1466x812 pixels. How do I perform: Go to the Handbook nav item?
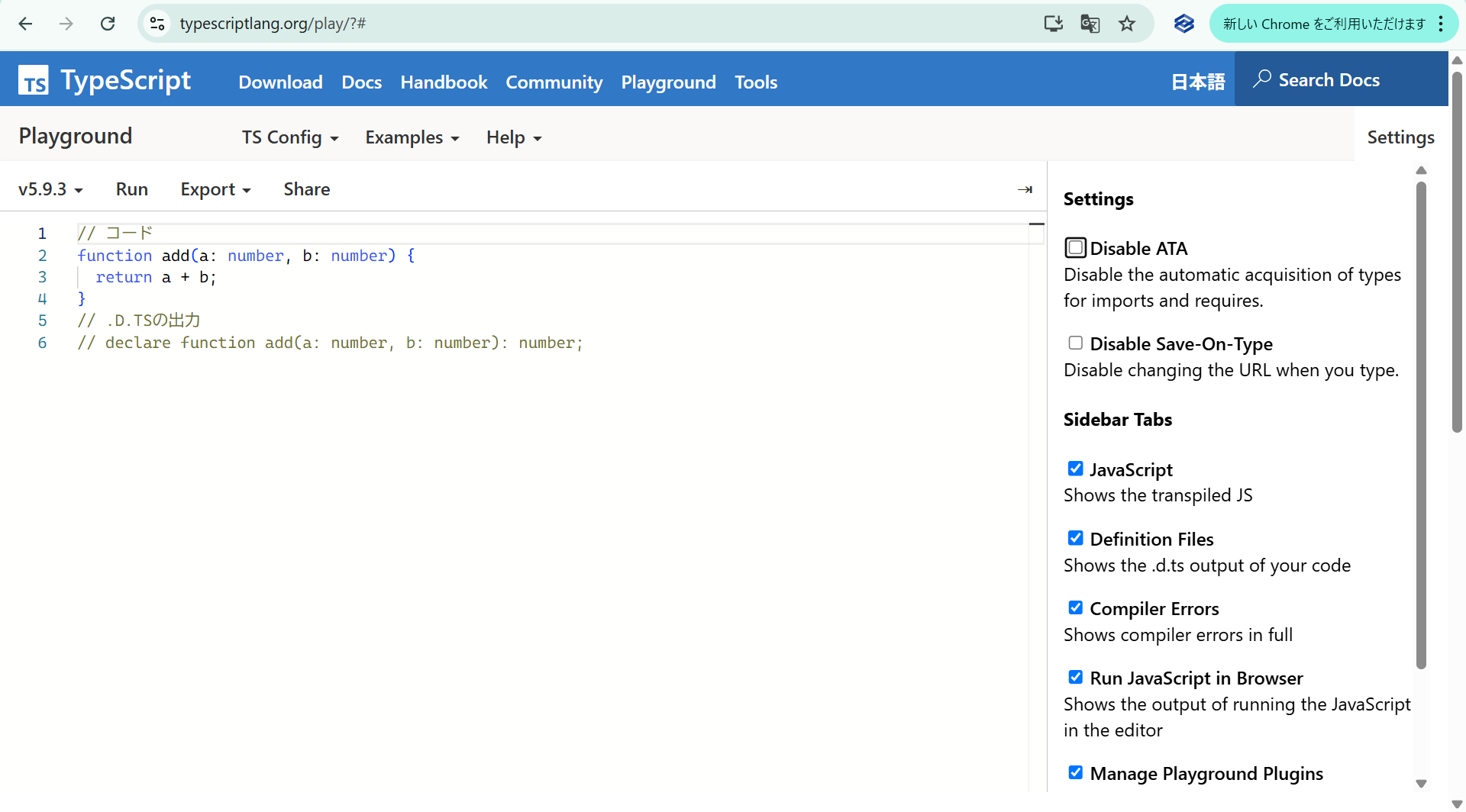(x=444, y=82)
